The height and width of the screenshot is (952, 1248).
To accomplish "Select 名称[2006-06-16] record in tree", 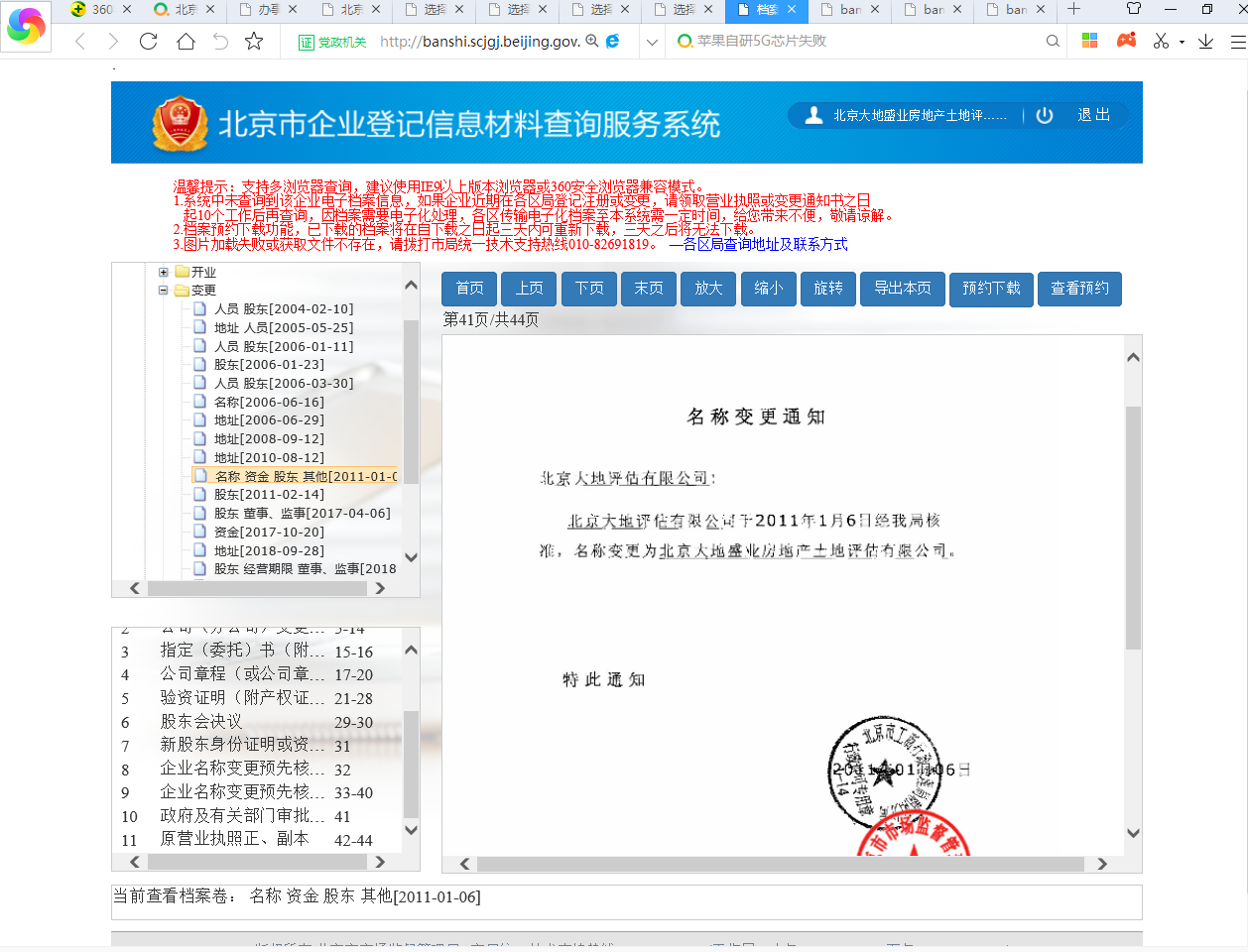I will [269, 402].
